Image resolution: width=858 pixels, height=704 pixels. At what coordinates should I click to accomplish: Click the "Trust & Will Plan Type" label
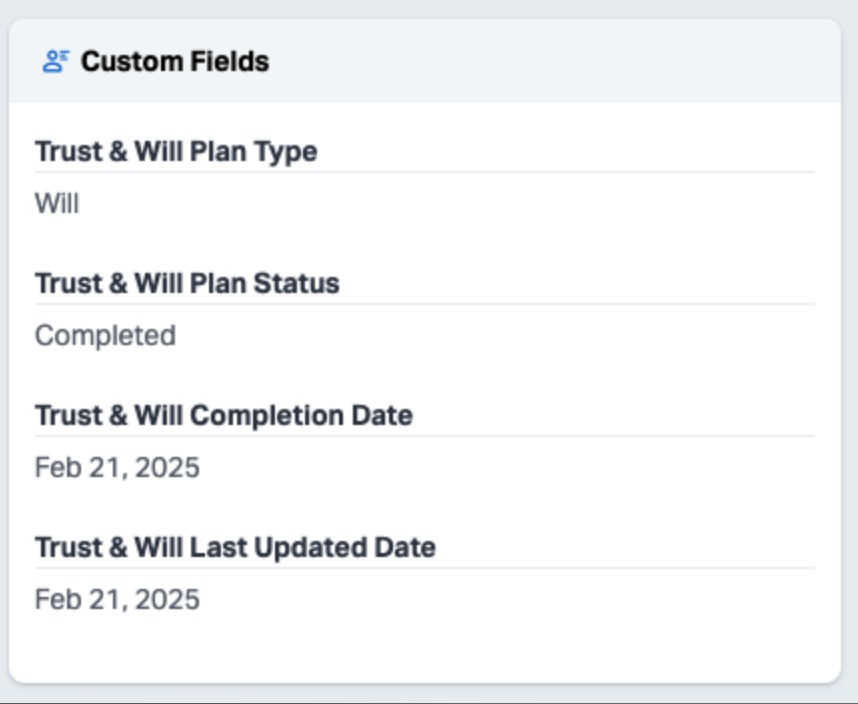(x=176, y=152)
